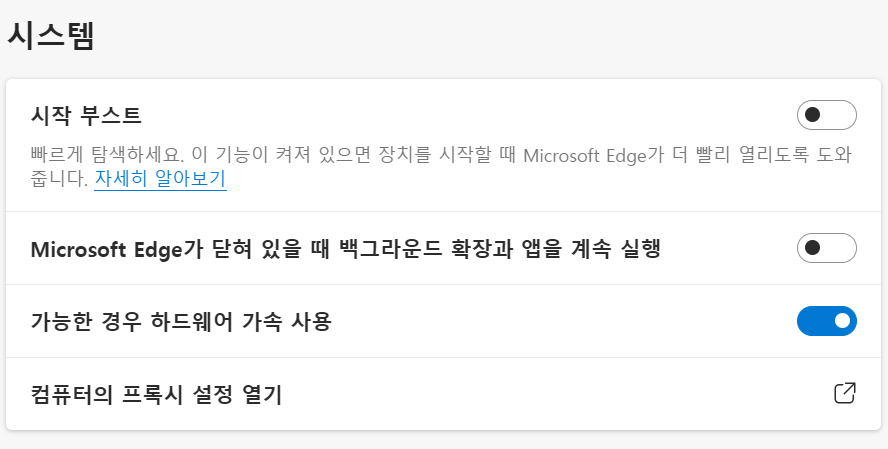Image resolution: width=888 pixels, height=449 pixels.
Task: Turn on background extensions and apps toggle
Action: coord(826,248)
